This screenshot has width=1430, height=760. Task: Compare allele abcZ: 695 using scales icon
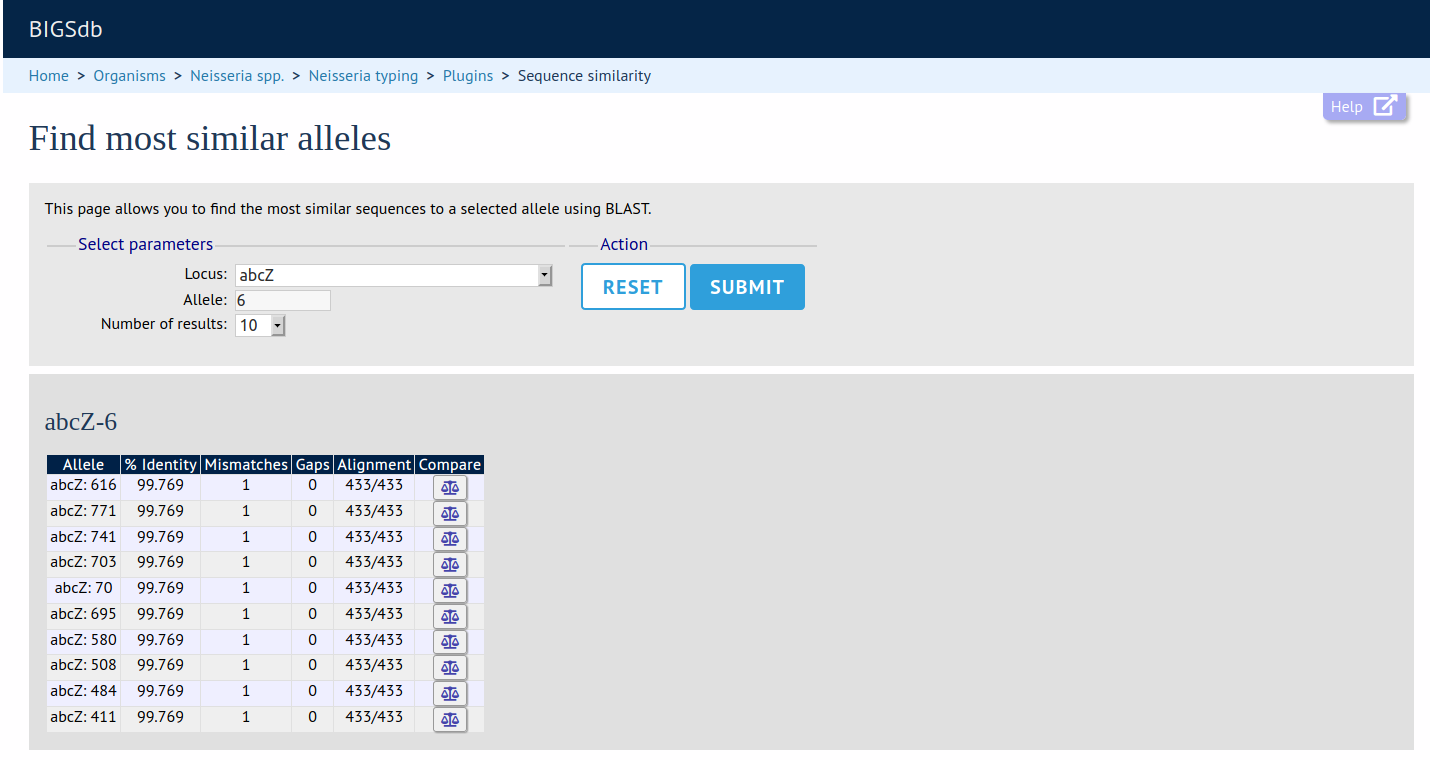(x=450, y=616)
